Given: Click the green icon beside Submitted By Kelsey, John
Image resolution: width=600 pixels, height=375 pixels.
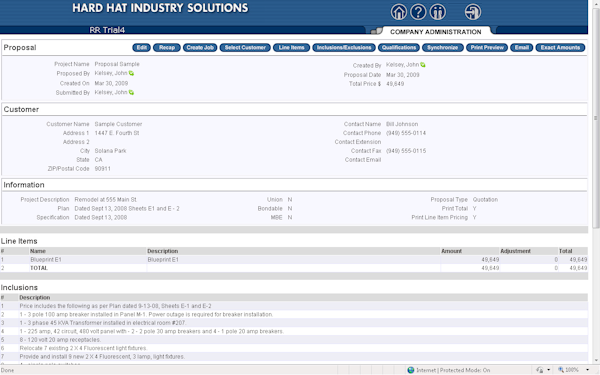Looking at the screenshot, I should 131,92.
